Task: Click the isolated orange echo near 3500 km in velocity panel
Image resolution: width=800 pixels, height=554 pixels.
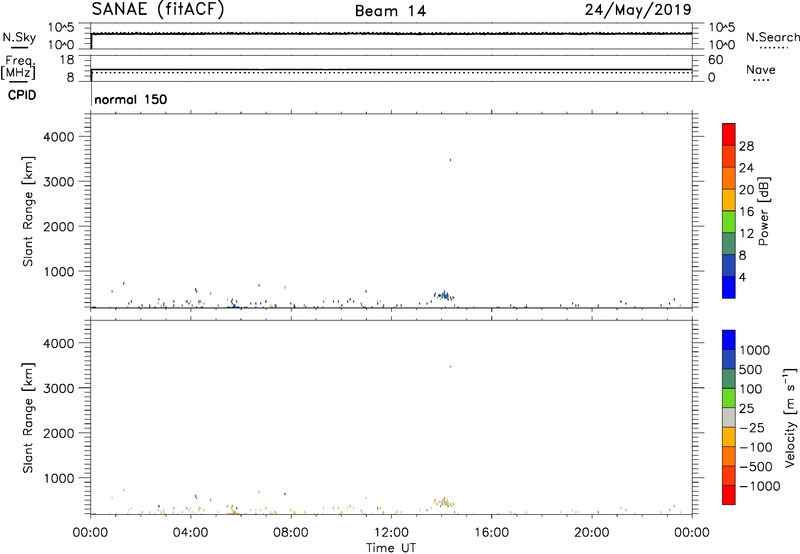Action: 450,366
